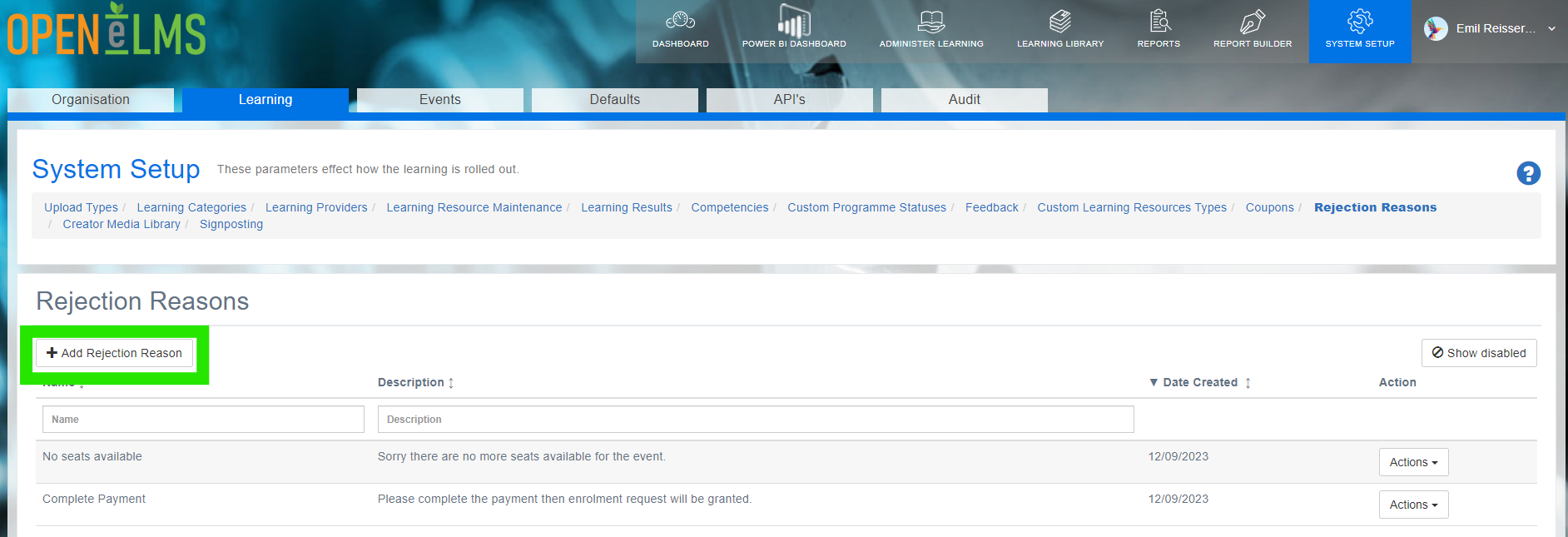
Task: Toggle Show disabled rejection reasons
Action: click(1479, 353)
